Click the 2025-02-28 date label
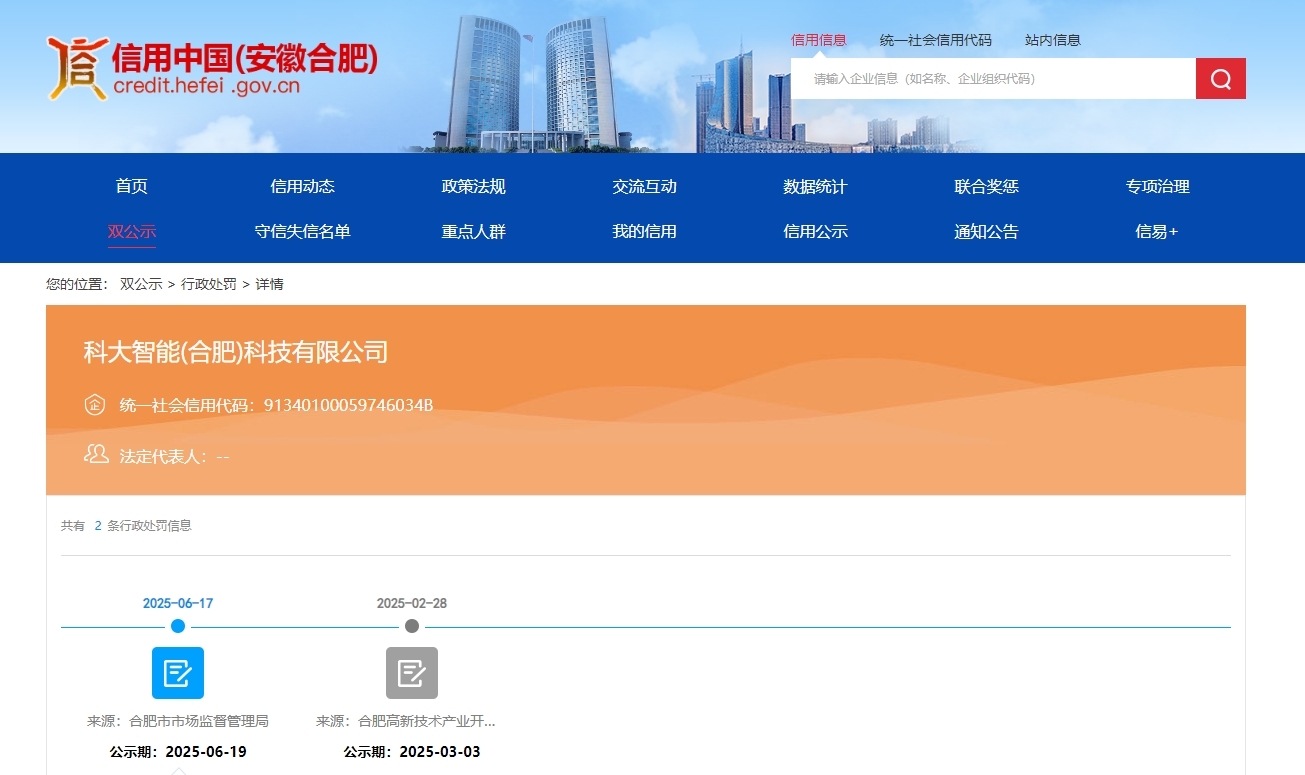Screen dimensions: 1305x775 [x=412, y=603]
